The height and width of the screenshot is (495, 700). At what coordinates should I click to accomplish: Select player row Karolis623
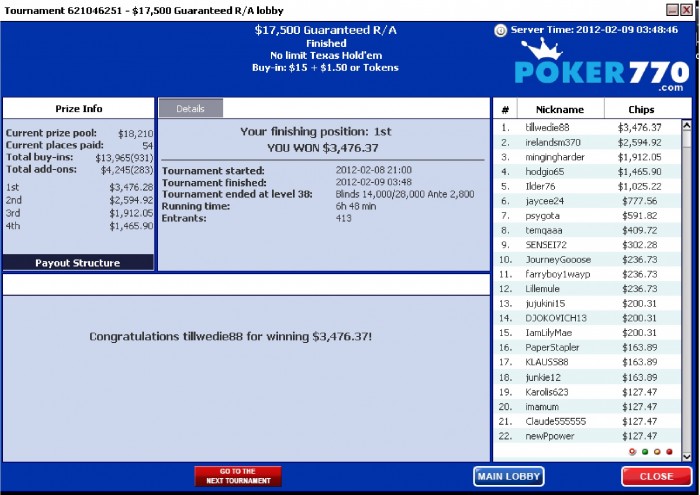[x=587, y=392]
